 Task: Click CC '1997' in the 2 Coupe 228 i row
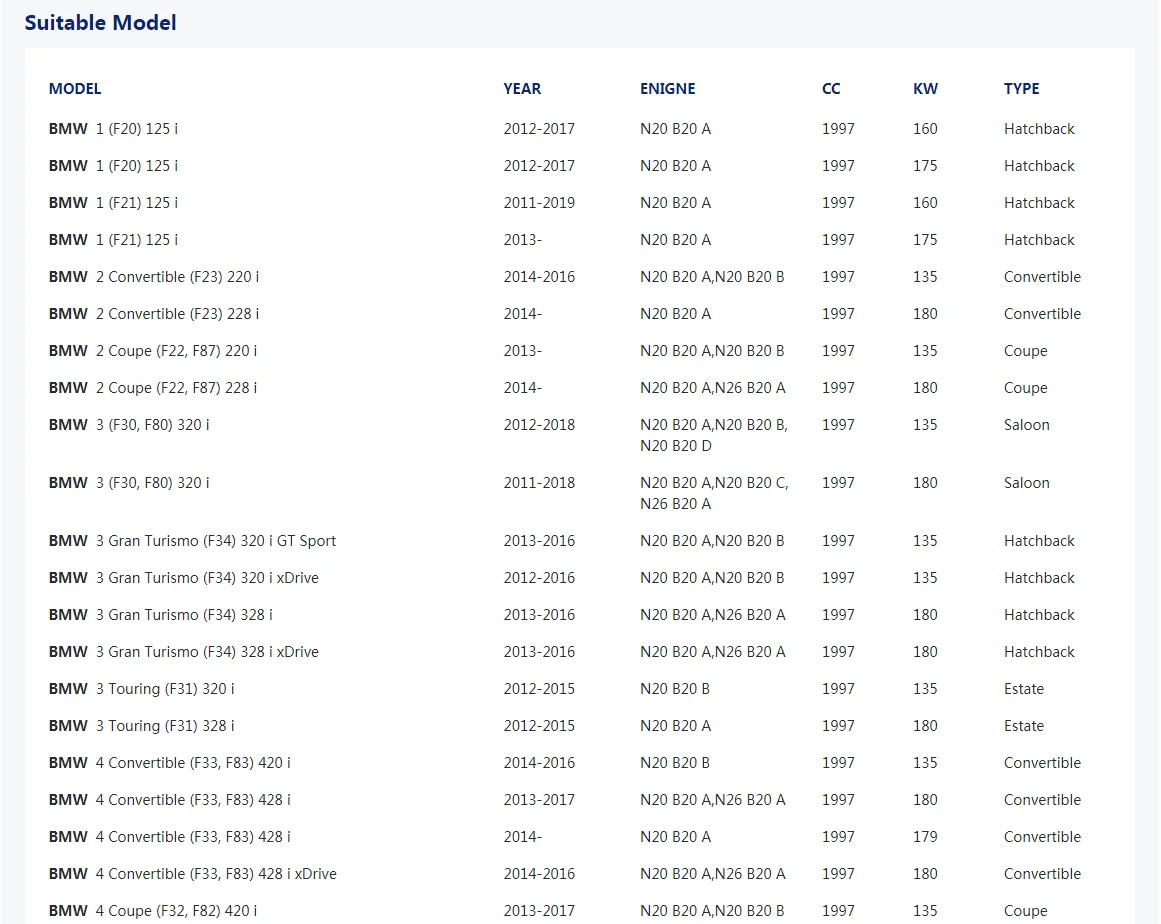pos(838,388)
